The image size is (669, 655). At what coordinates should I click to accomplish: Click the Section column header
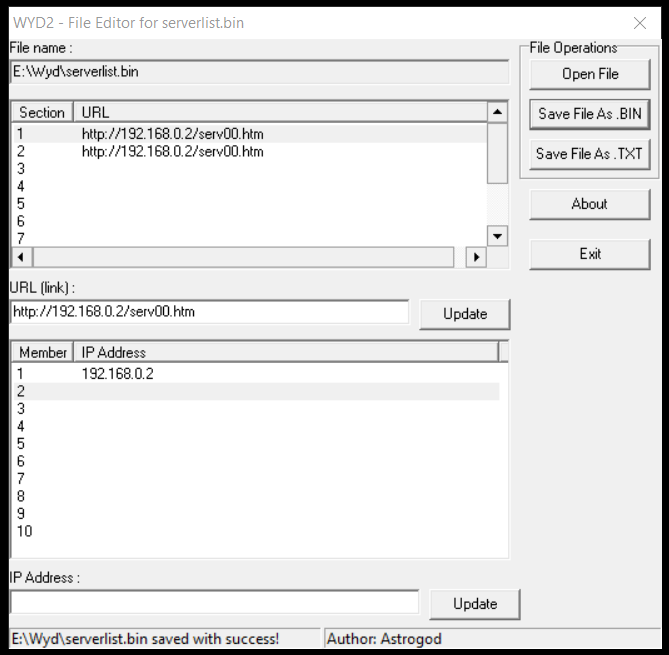tap(42, 113)
